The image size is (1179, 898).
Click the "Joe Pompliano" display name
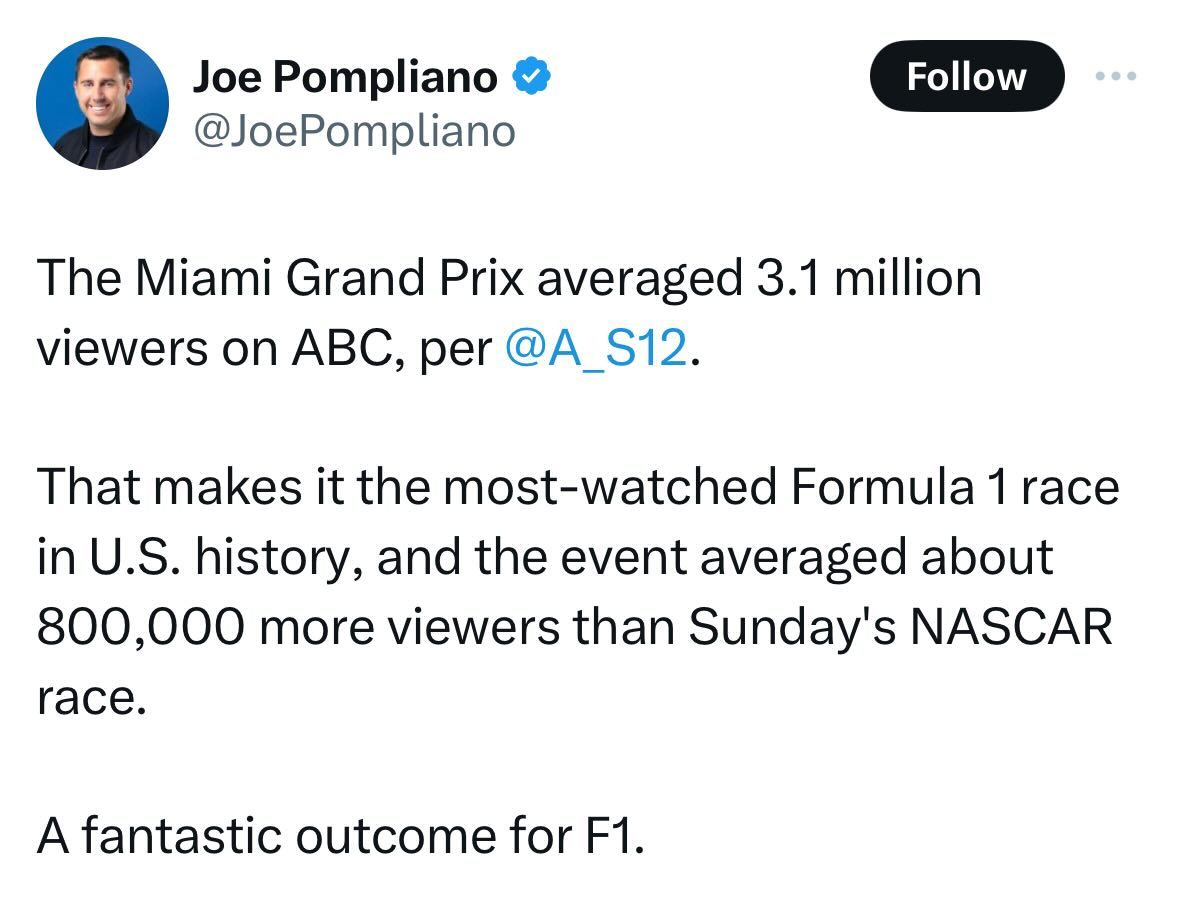pos(344,77)
